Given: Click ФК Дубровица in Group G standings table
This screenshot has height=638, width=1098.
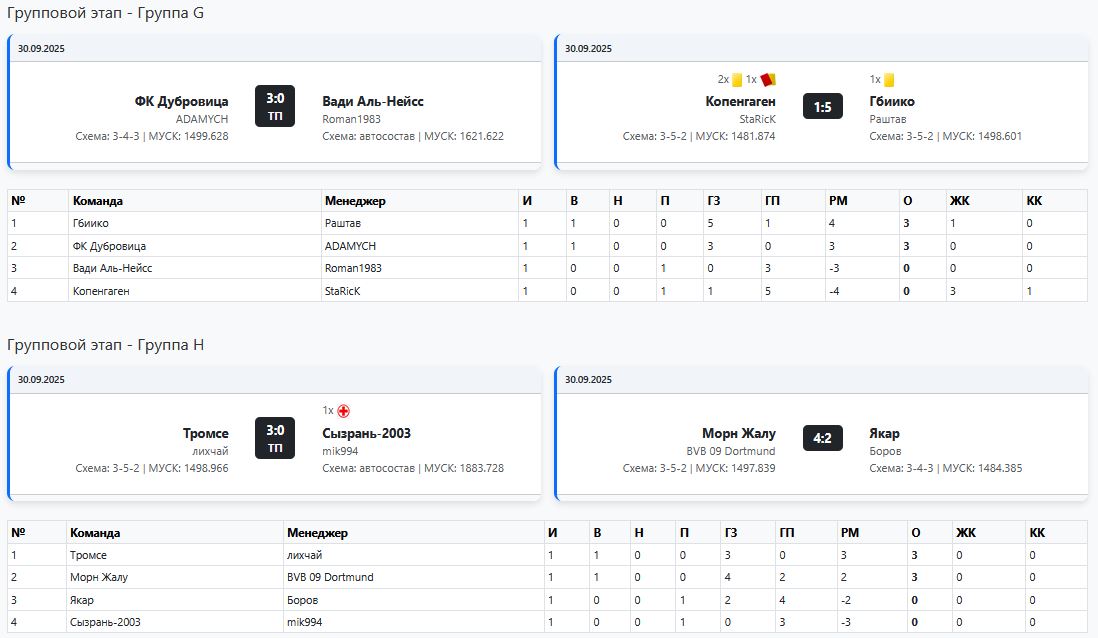Looking at the screenshot, I should (109, 246).
